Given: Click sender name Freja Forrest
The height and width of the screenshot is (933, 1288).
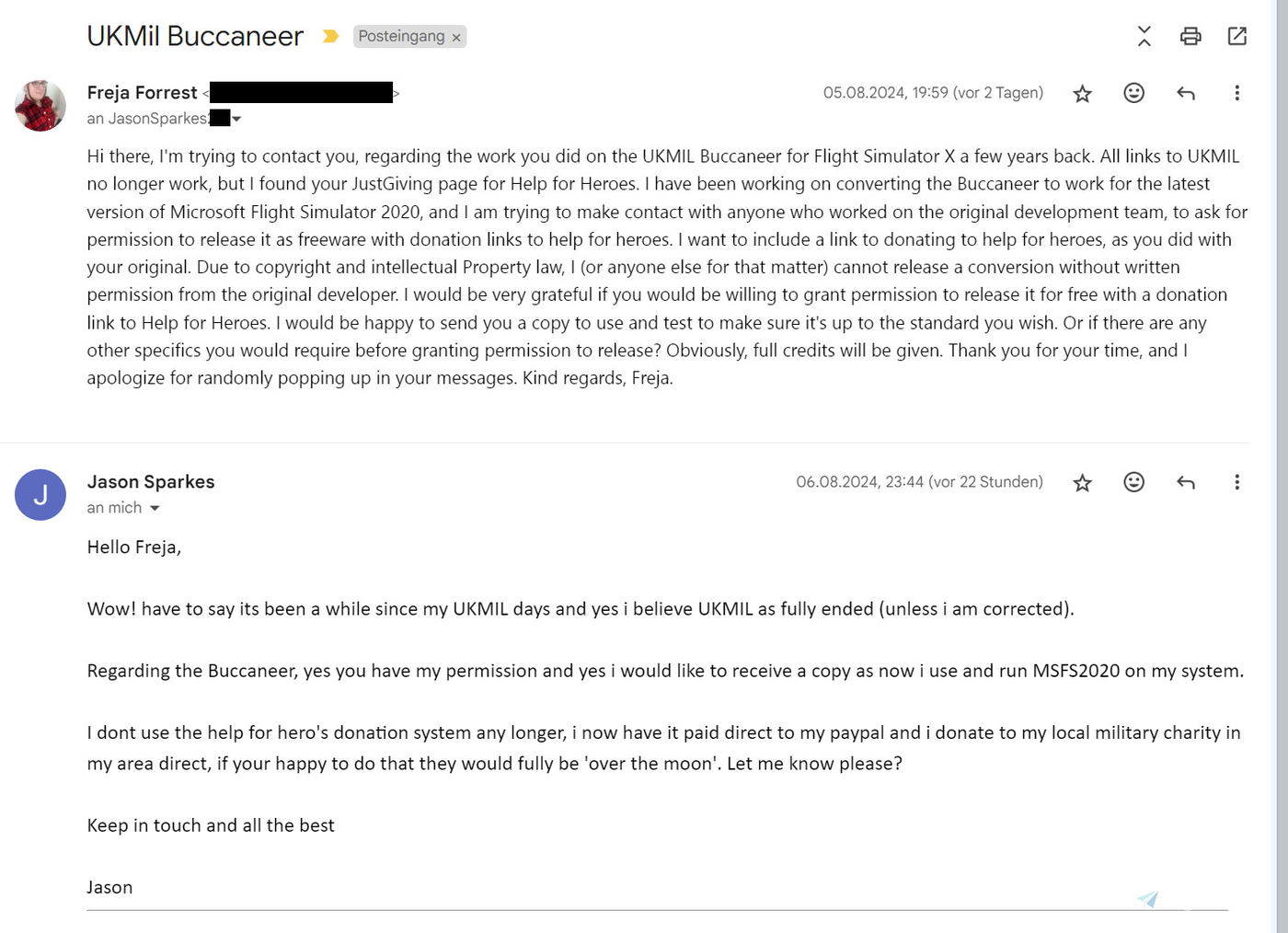Looking at the screenshot, I should (x=142, y=92).
